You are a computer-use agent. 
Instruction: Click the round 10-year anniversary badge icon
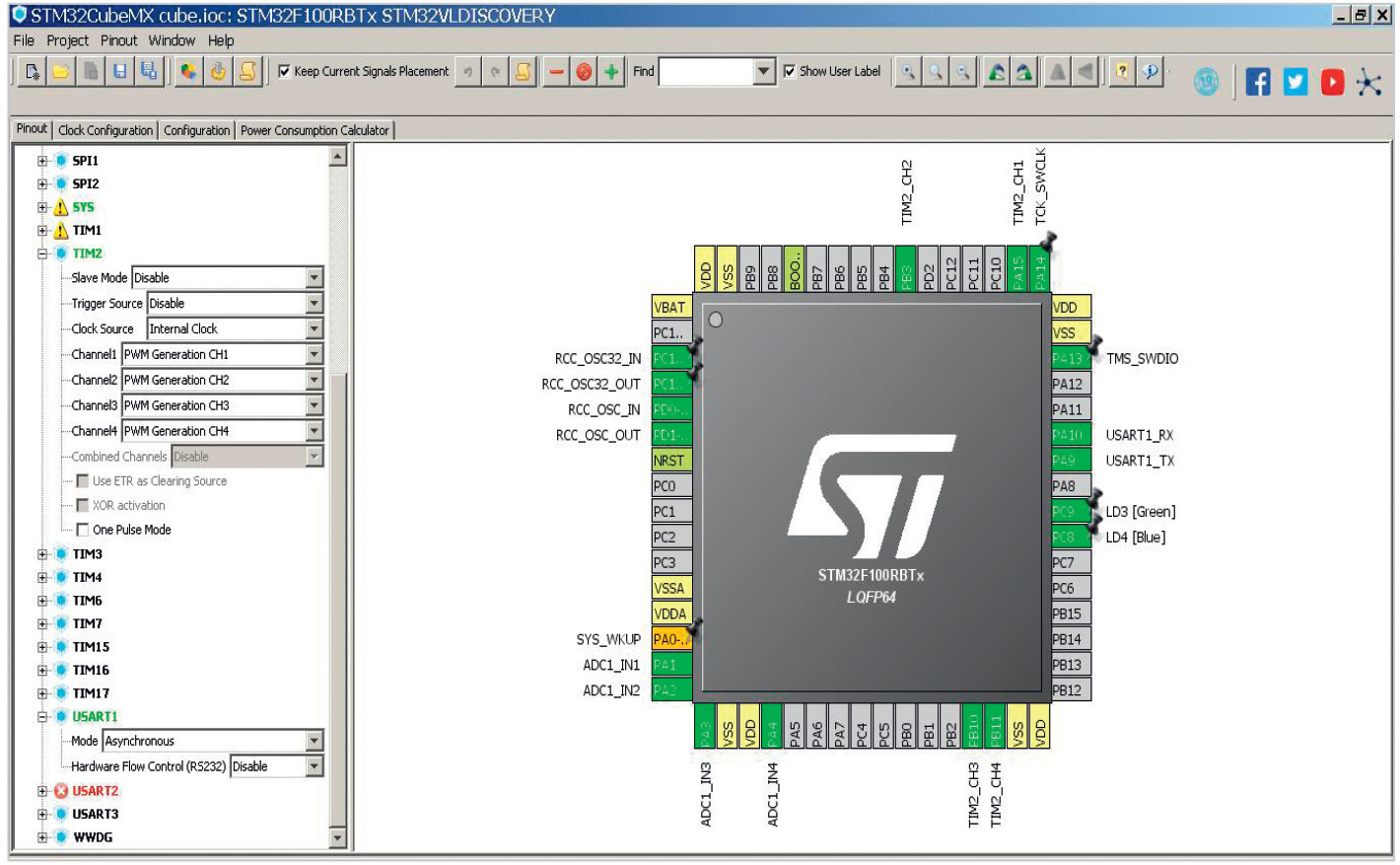1206,82
